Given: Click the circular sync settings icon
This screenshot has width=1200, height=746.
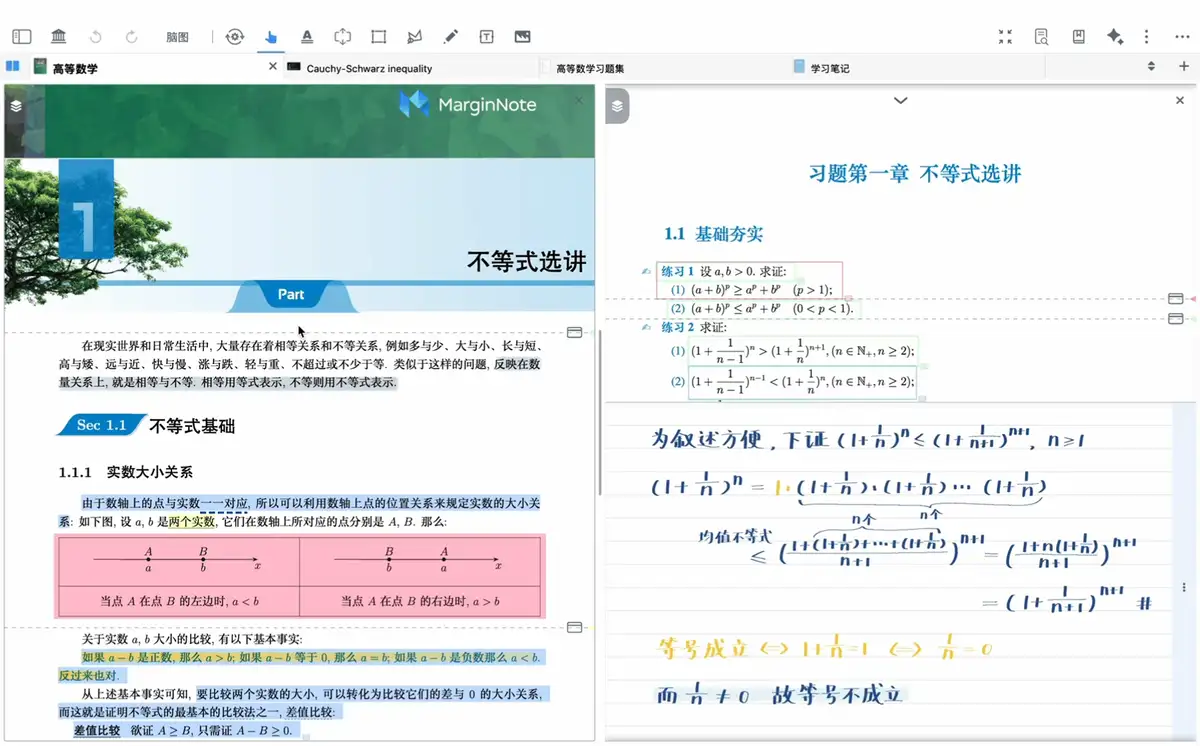Looking at the screenshot, I should point(235,37).
